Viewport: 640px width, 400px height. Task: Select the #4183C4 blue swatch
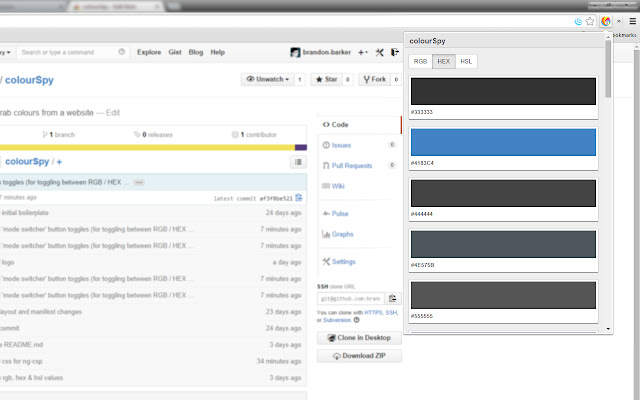point(503,142)
